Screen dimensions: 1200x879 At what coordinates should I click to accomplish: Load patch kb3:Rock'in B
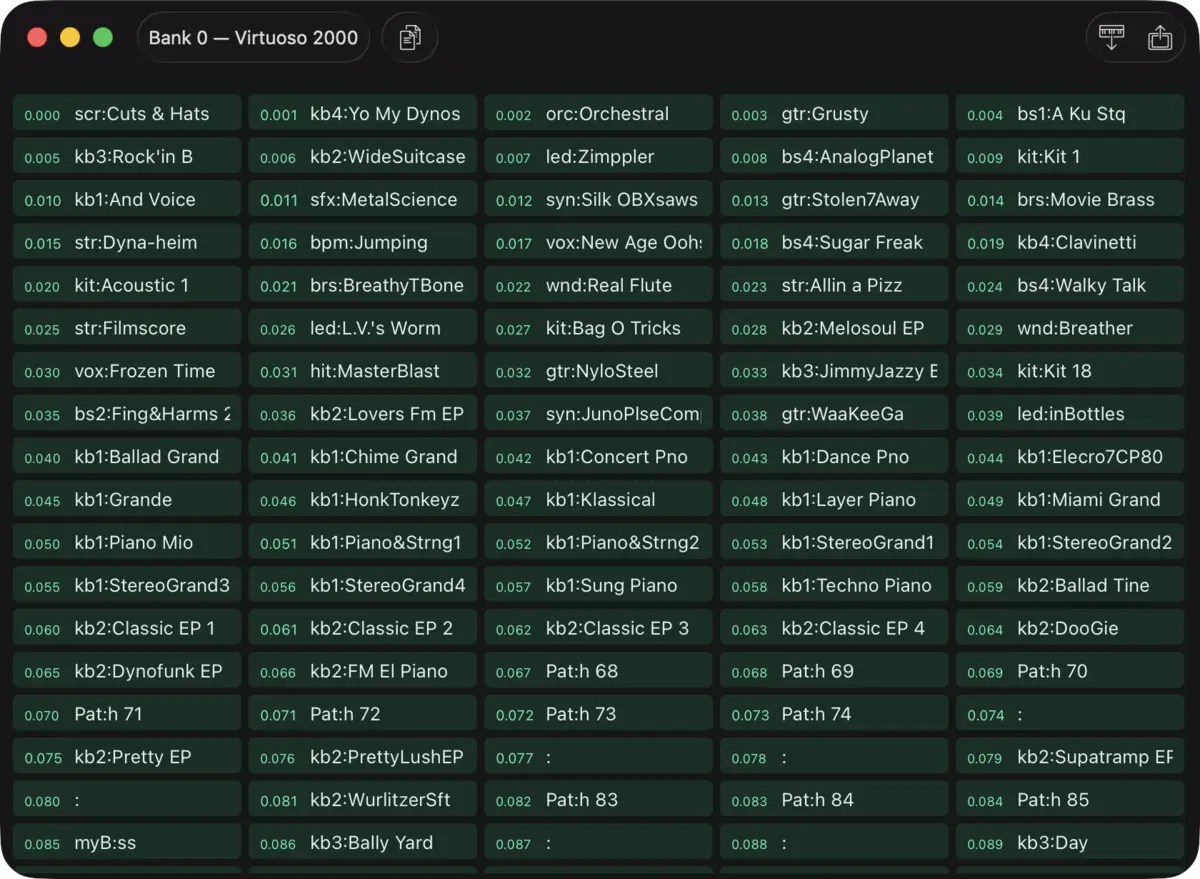coord(127,156)
